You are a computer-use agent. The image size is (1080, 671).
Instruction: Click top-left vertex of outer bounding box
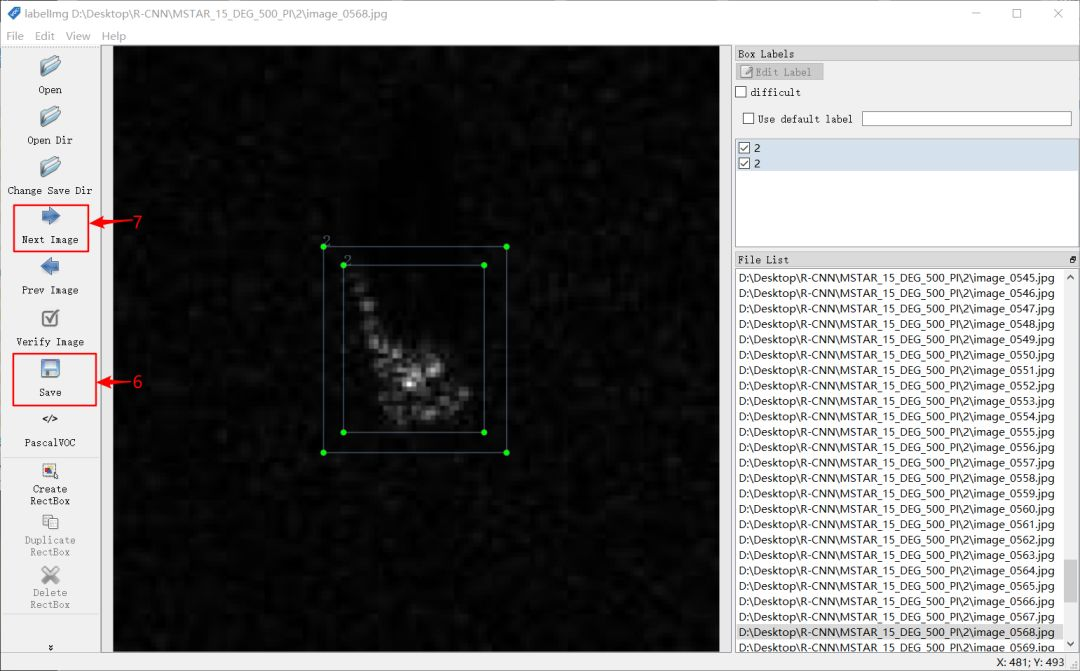click(324, 247)
